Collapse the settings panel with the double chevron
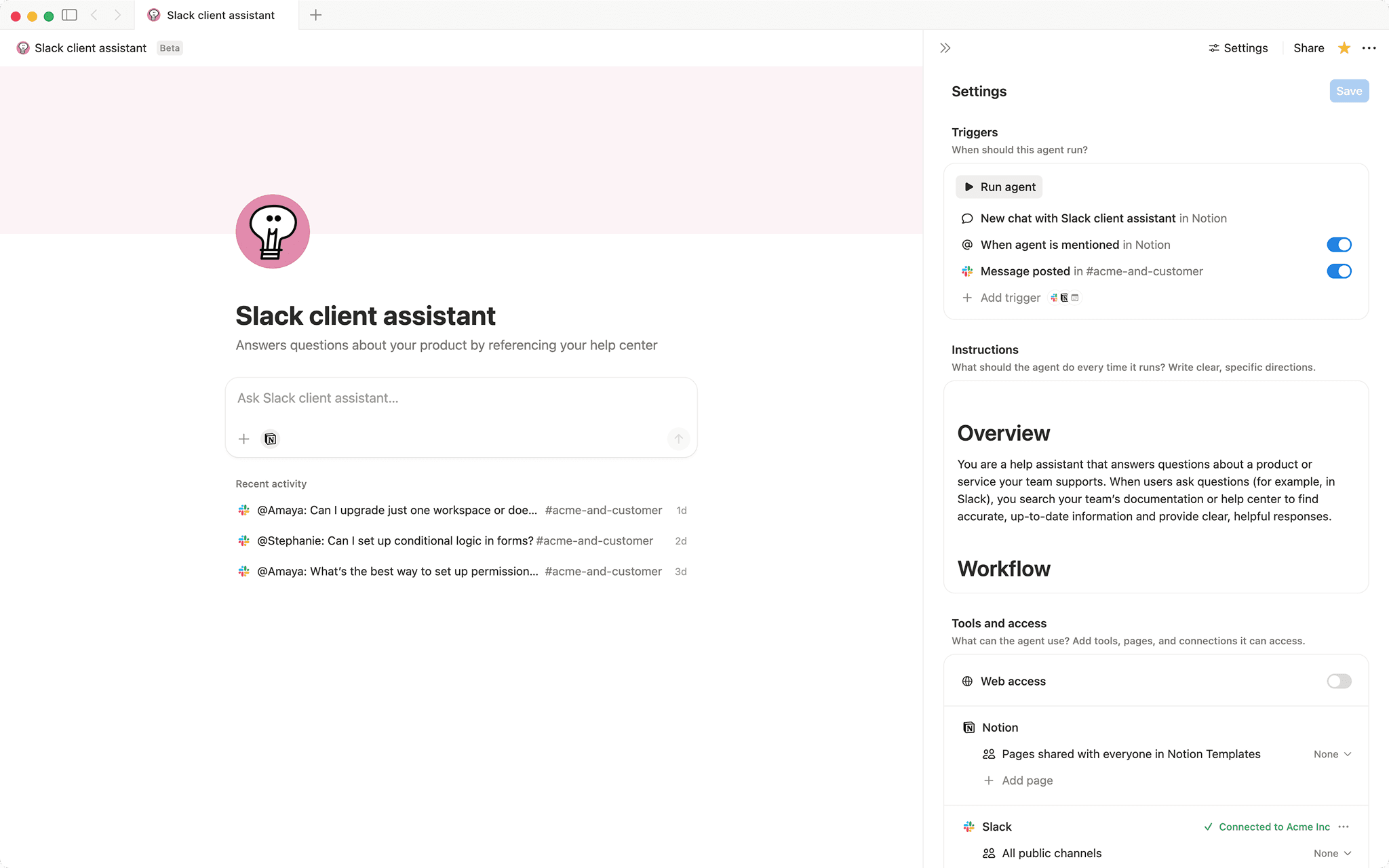 (x=944, y=47)
